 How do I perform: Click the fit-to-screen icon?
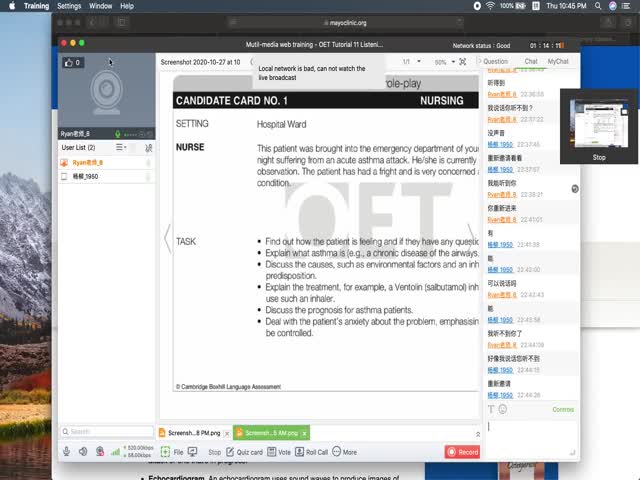pyautogui.click(x=462, y=62)
